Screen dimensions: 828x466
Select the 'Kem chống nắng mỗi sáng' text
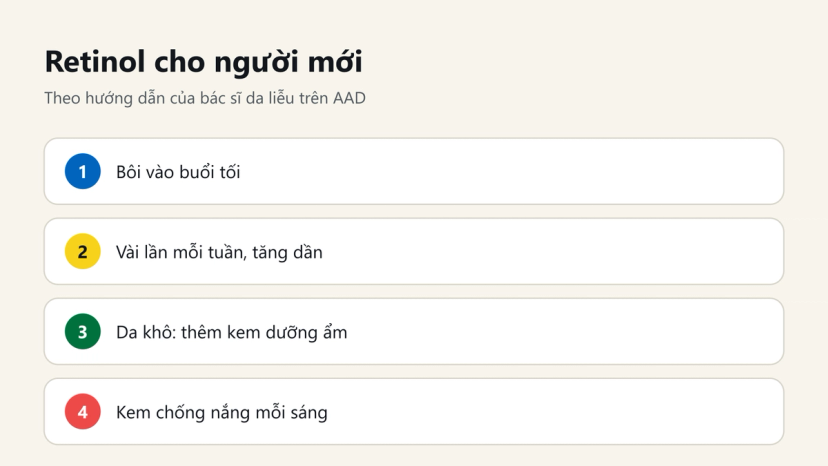tap(222, 413)
